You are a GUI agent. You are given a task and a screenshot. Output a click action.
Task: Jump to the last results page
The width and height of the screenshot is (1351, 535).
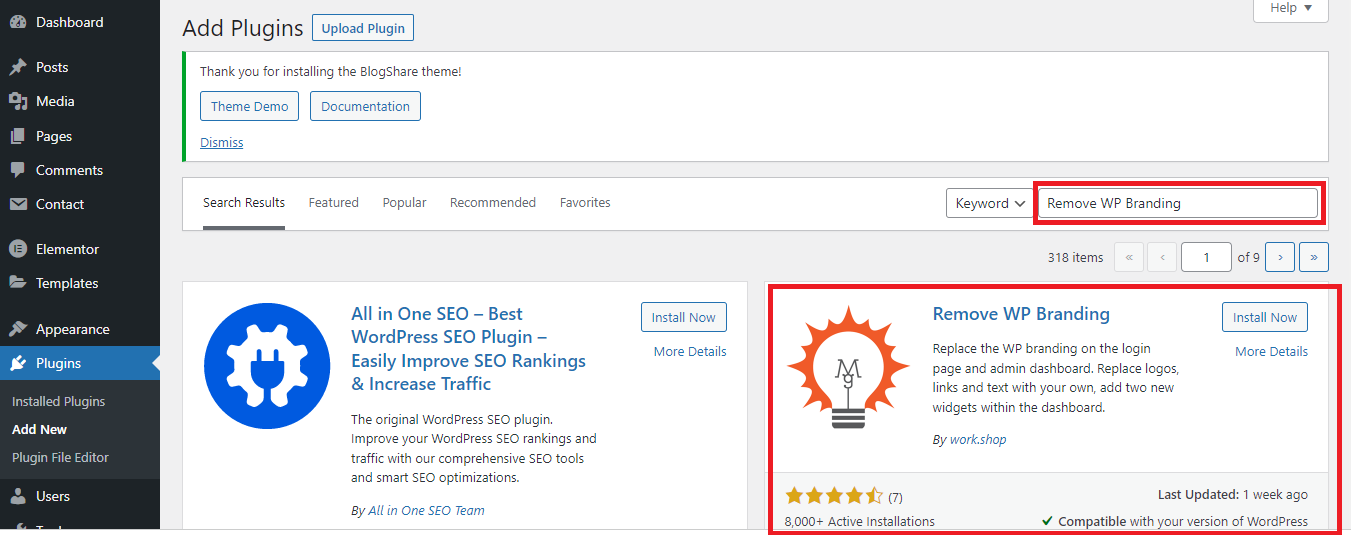pyautogui.click(x=1314, y=257)
